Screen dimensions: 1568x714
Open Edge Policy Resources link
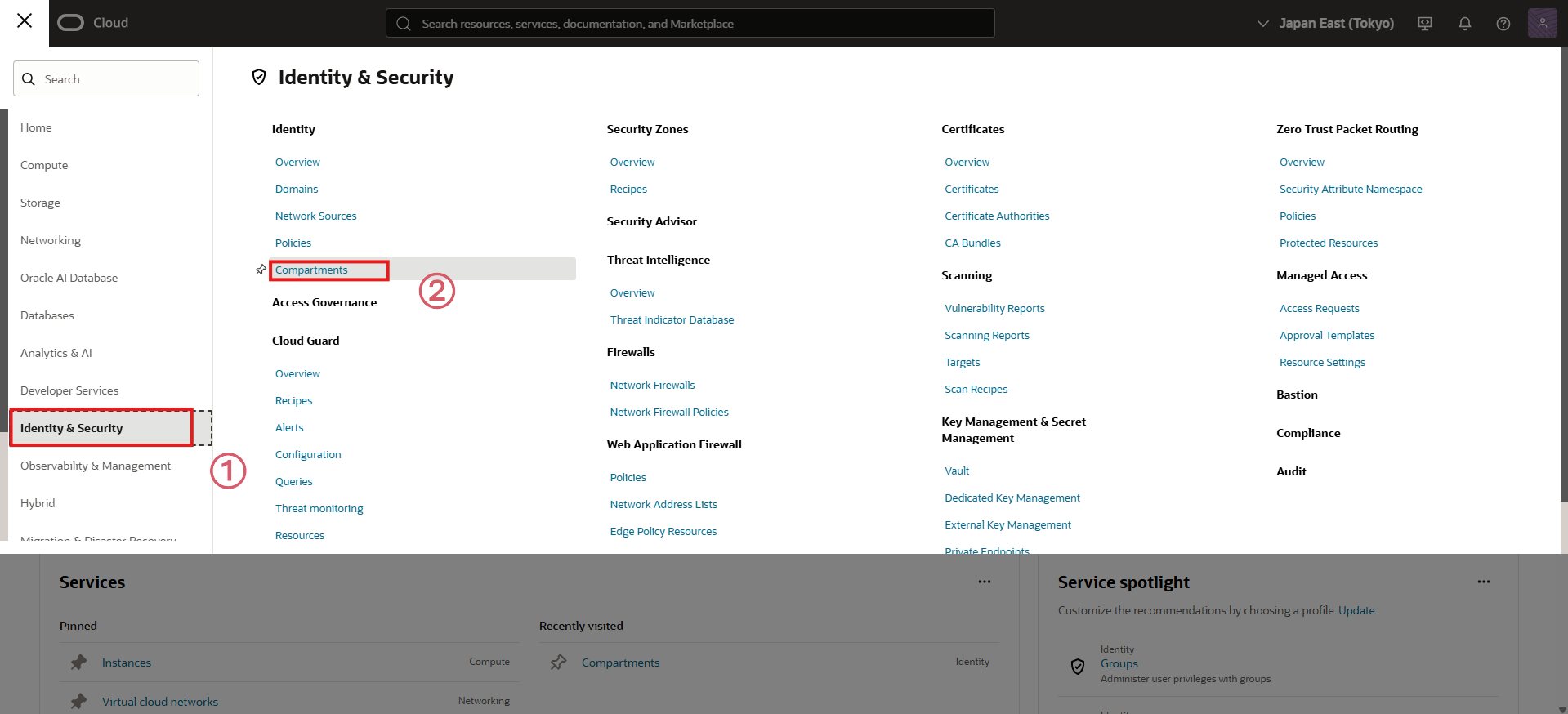[663, 531]
